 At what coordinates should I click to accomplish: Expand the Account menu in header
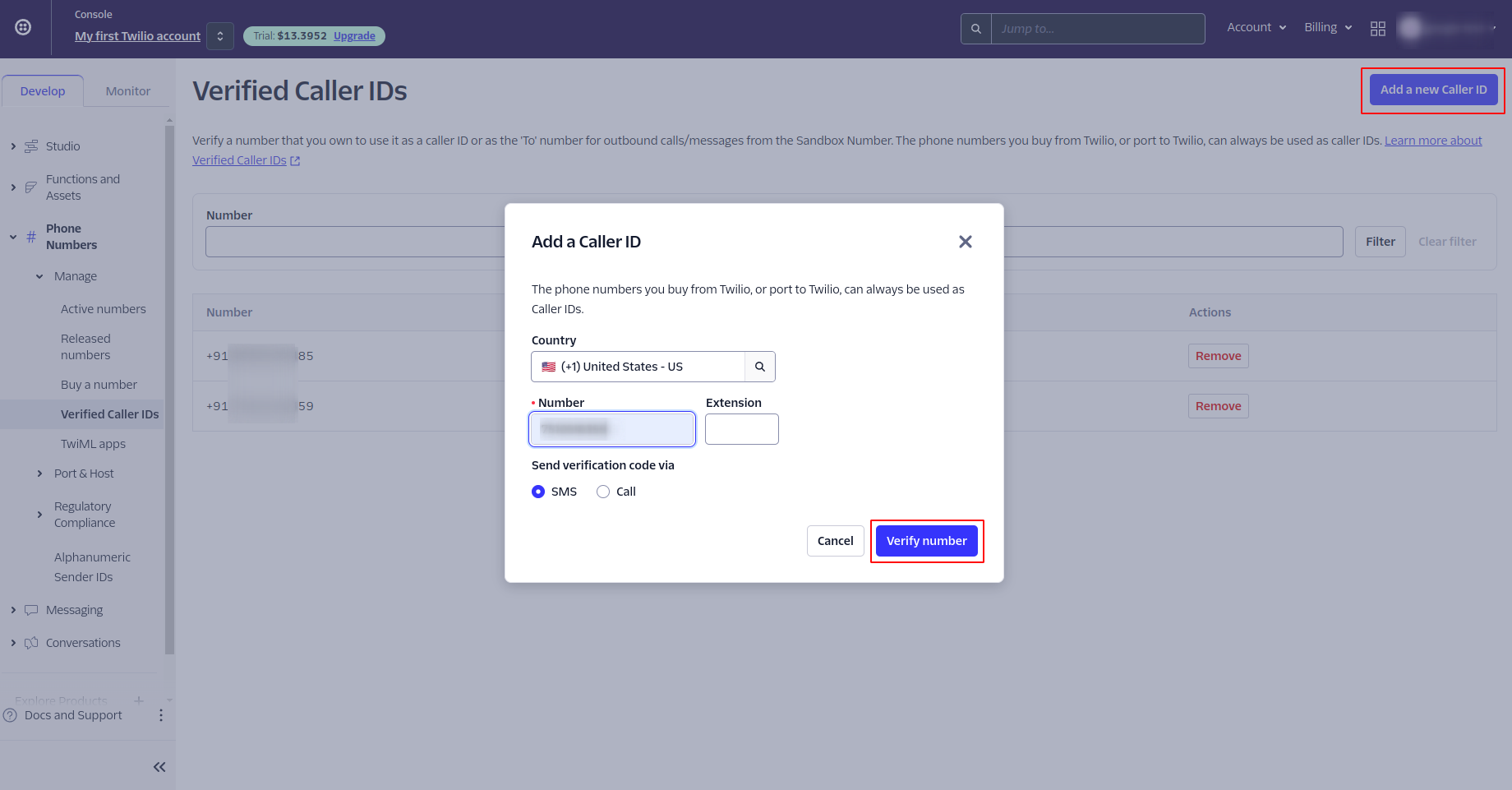coord(1256,27)
